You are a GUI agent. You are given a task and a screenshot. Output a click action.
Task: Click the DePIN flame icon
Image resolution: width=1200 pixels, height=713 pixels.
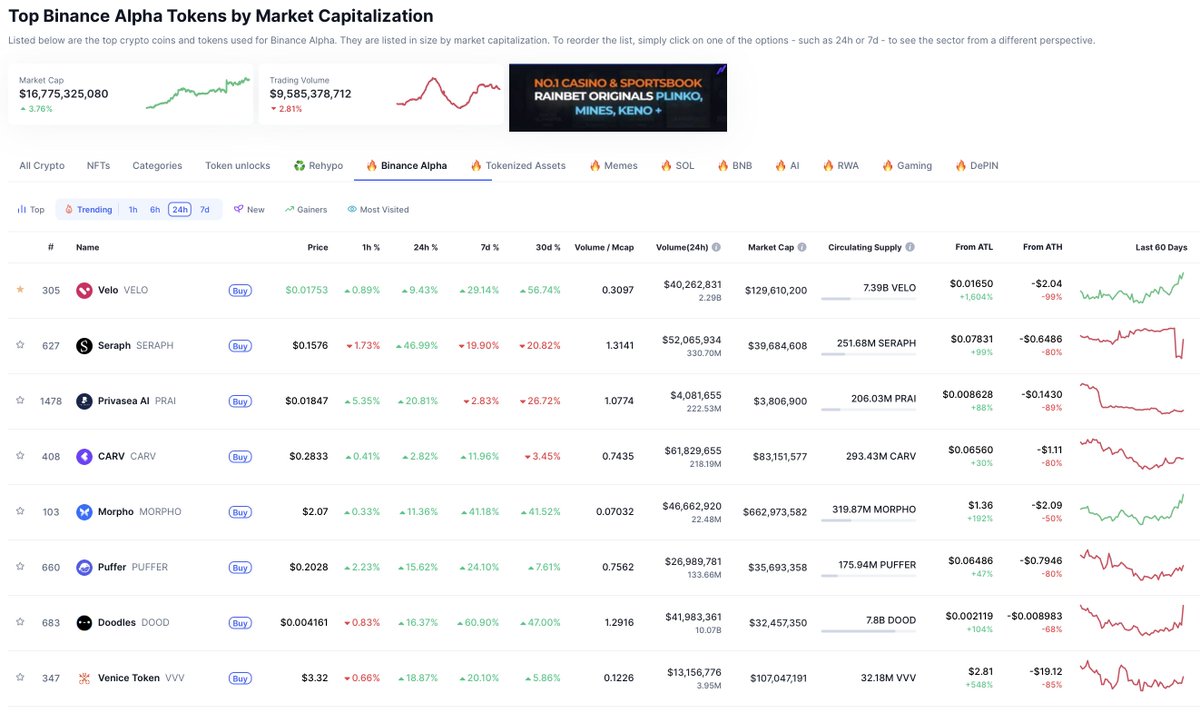(x=960, y=166)
